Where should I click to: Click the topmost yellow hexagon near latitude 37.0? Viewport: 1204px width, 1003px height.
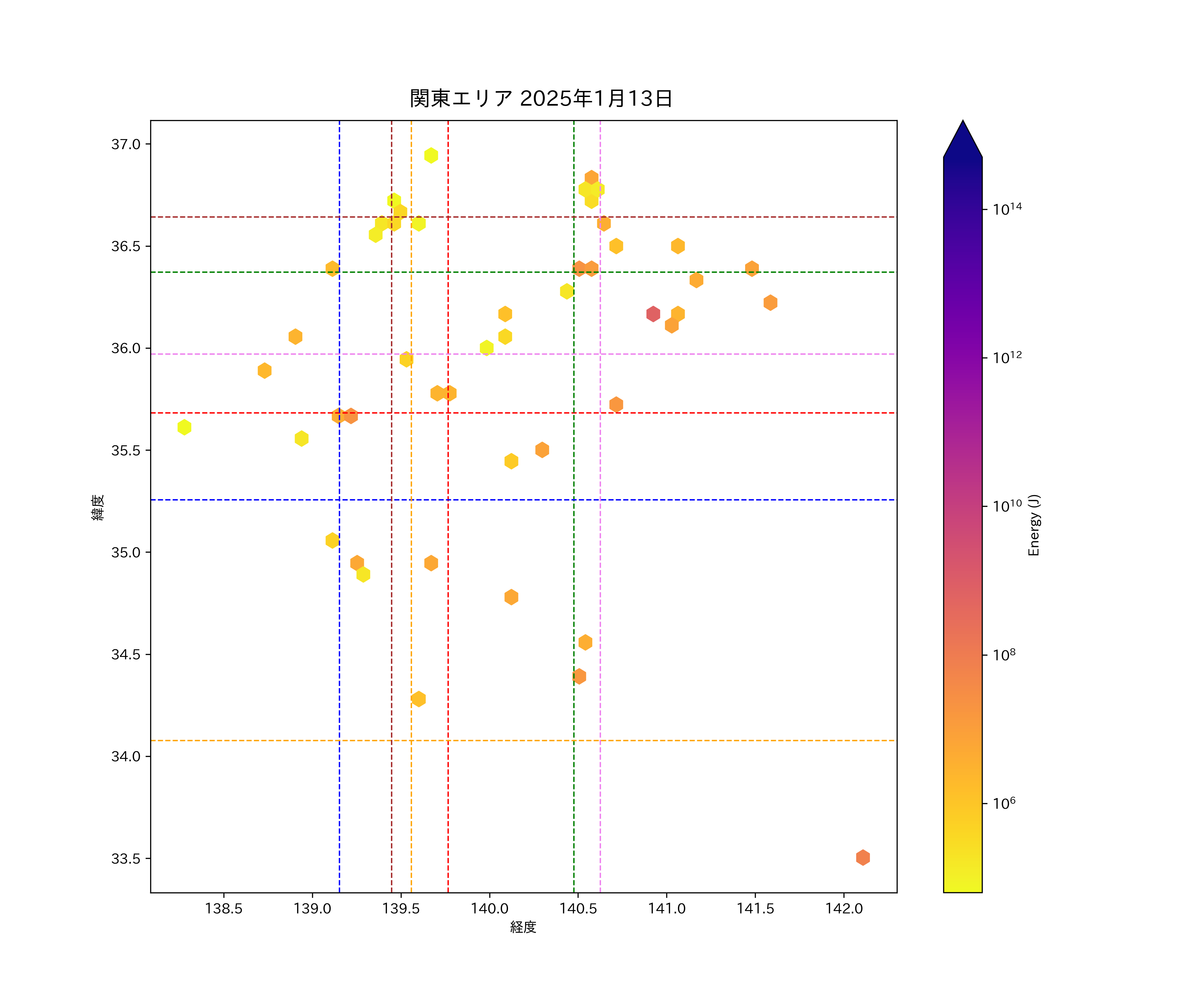tap(431, 155)
